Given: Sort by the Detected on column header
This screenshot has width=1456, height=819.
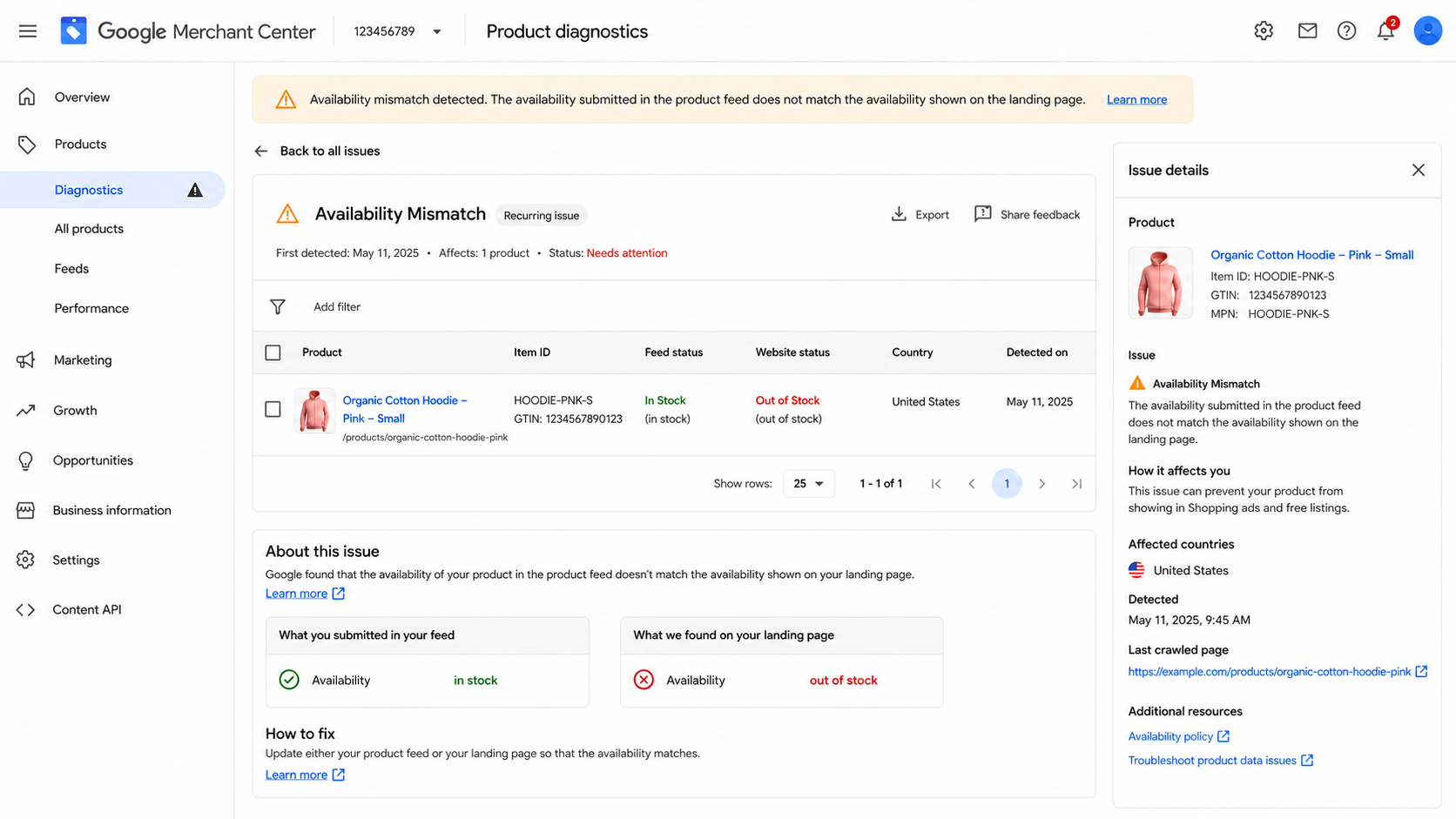Looking at the screenshot, I should tap(1037, 352).
